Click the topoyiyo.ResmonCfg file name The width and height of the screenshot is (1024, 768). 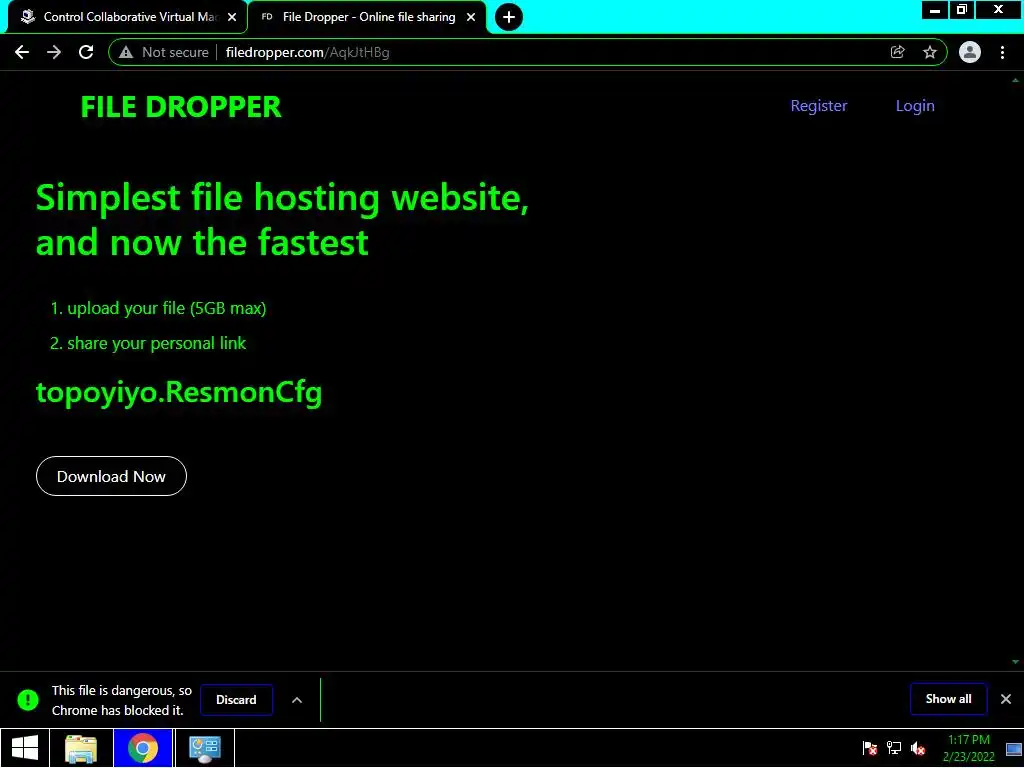click(179, 392)
